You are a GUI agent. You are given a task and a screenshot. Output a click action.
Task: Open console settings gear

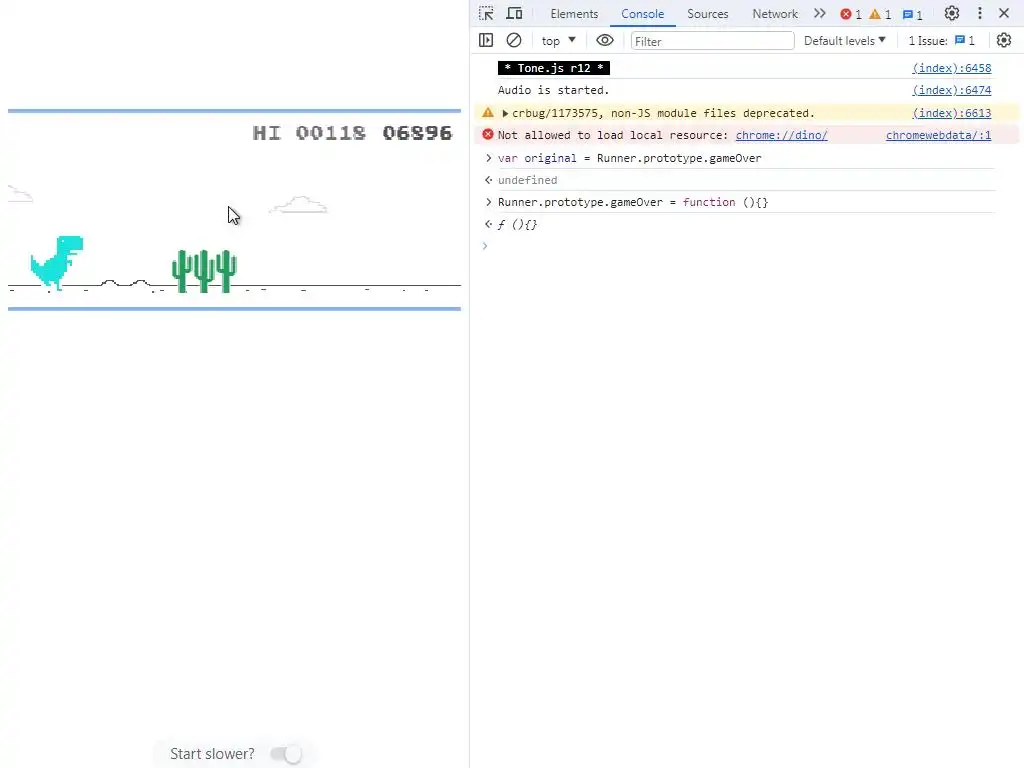click(x=1004, y=40)
